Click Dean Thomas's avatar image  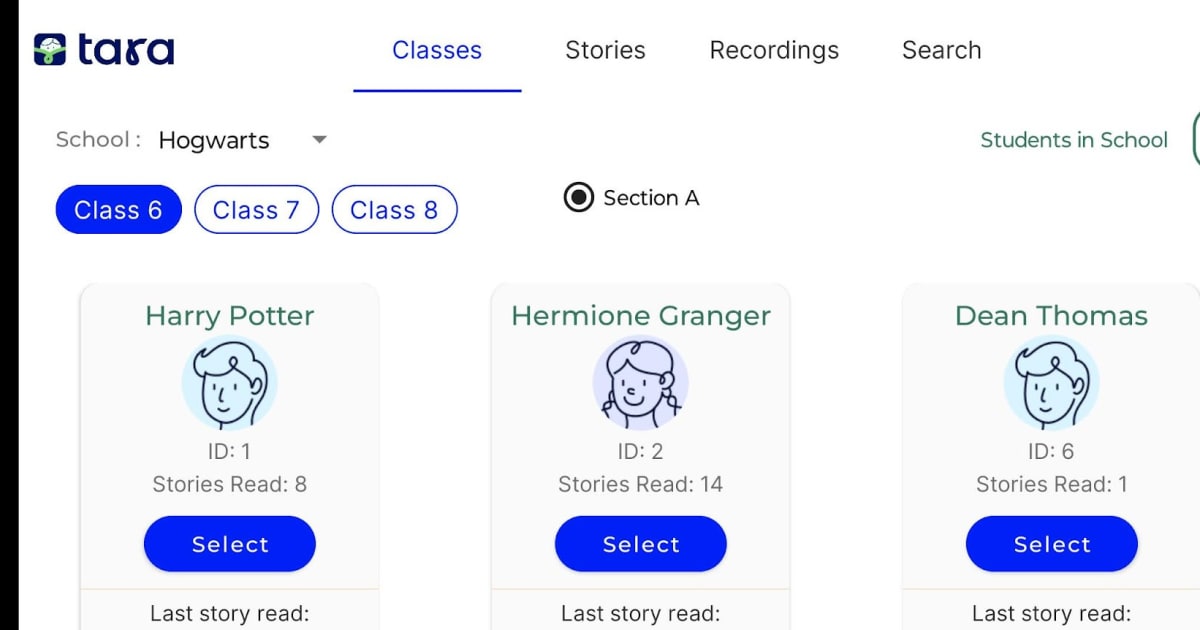(1051, 382)
